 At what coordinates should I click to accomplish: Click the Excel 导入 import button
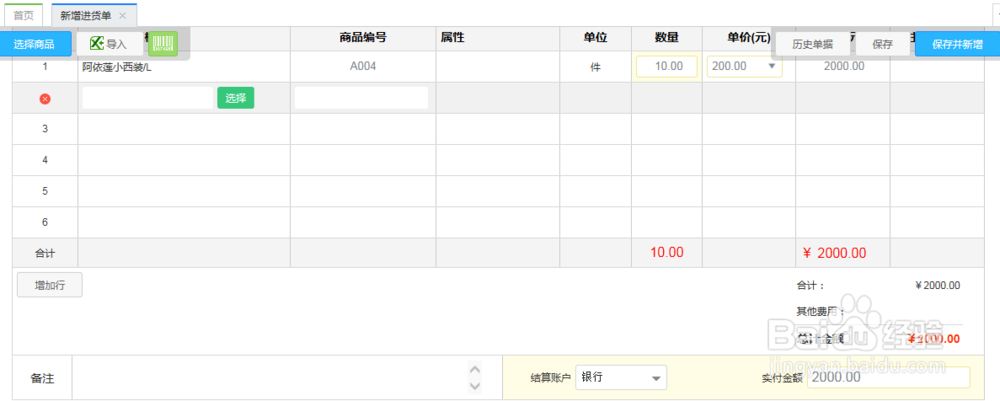click(x=108, y=44)
